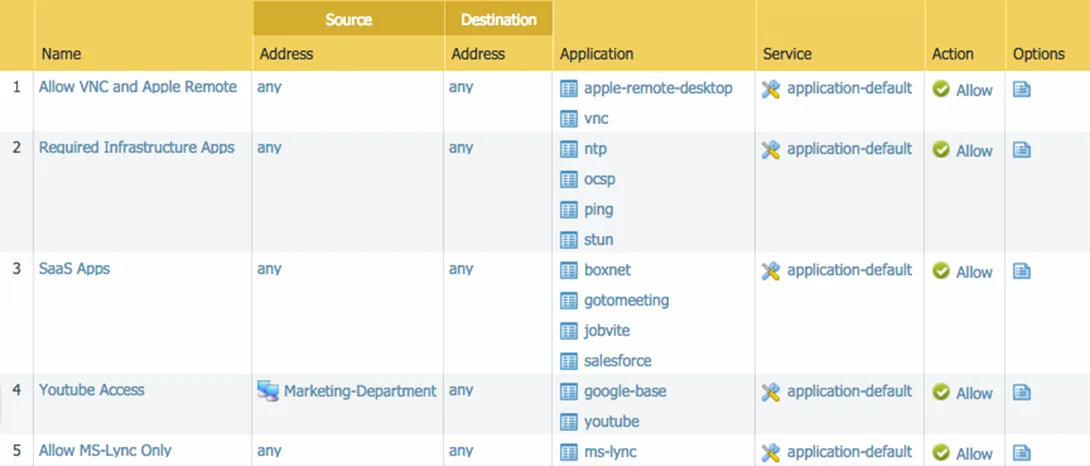Click the boxnet application name

(608, 270)
